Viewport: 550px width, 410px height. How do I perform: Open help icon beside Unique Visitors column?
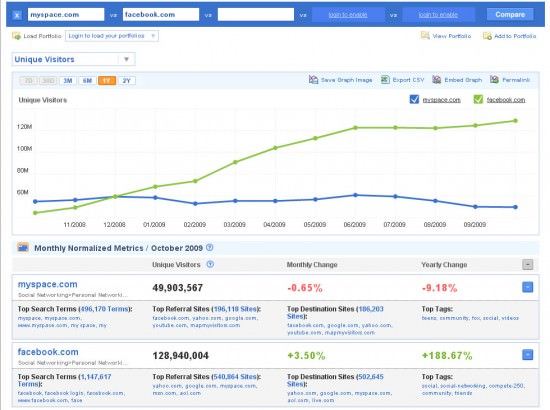coord(210,264)
